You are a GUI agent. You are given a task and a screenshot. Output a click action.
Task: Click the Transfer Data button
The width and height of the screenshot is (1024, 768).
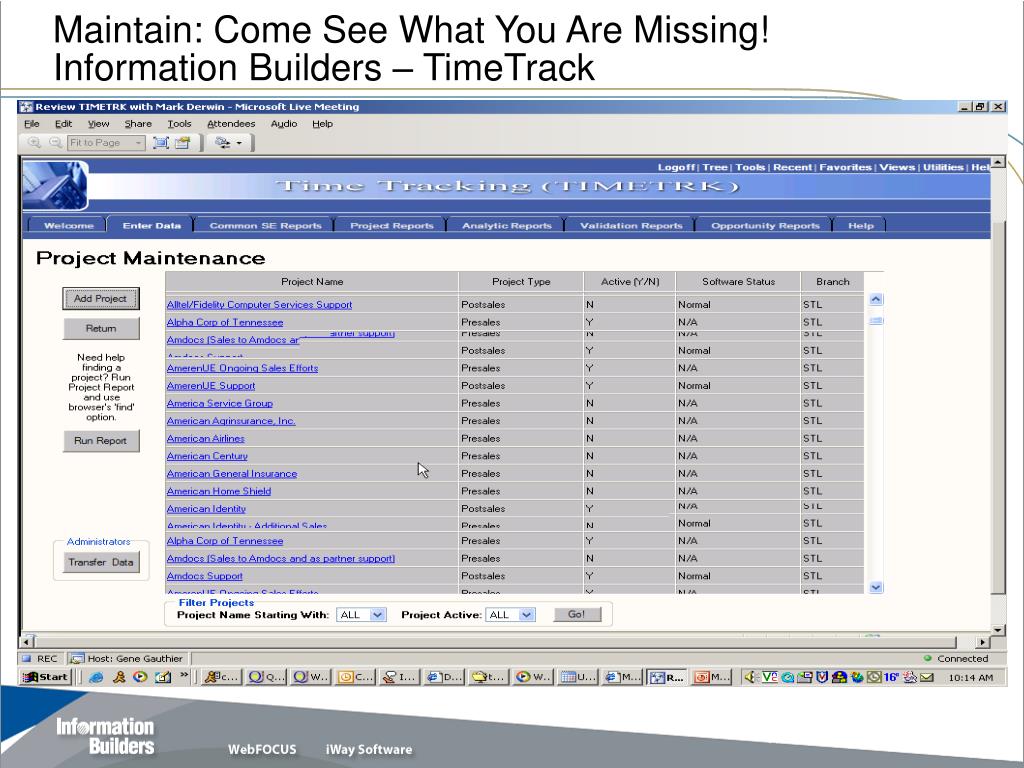tap(101, 562)
